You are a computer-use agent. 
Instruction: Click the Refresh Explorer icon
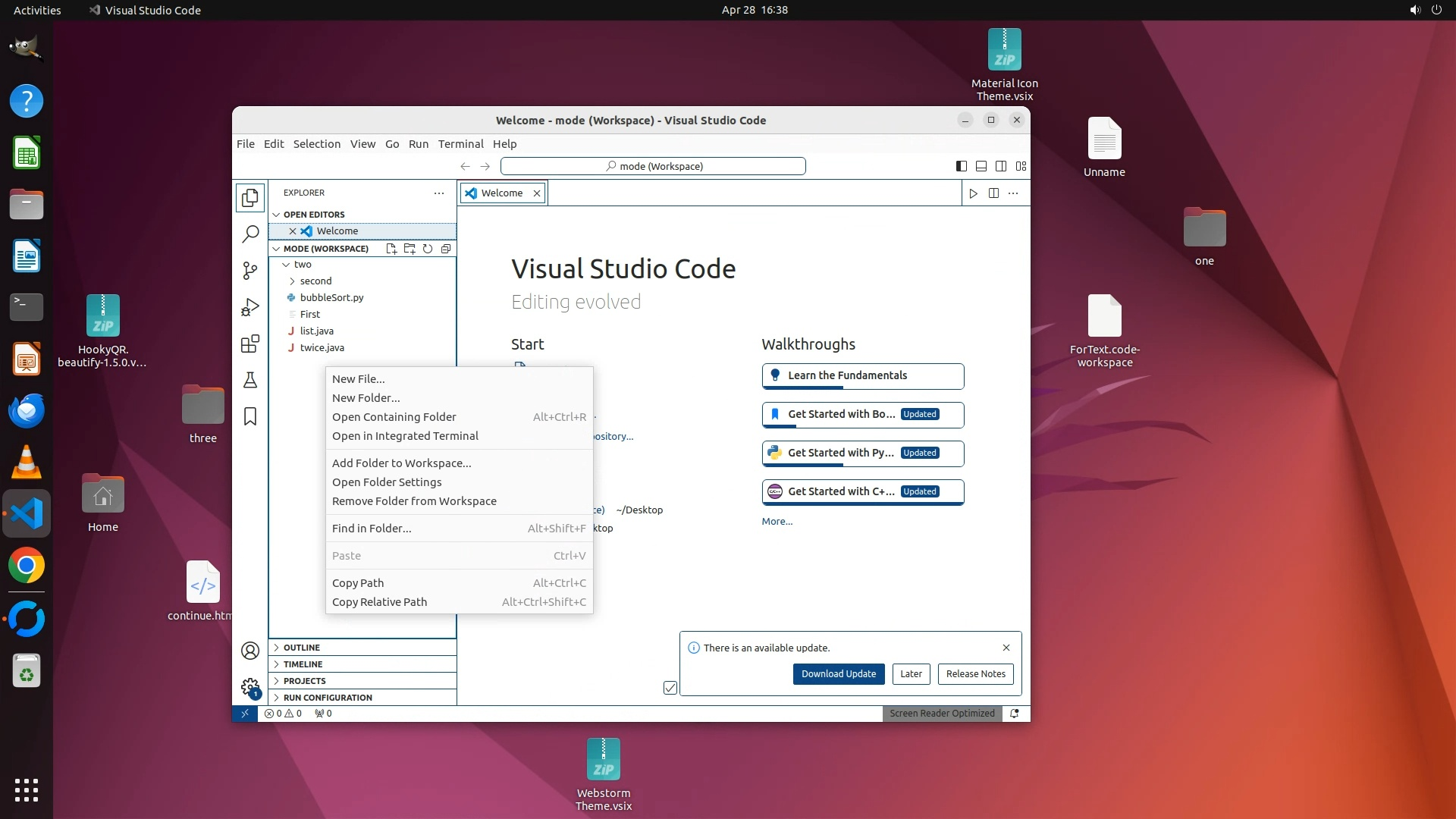[428, 249]
